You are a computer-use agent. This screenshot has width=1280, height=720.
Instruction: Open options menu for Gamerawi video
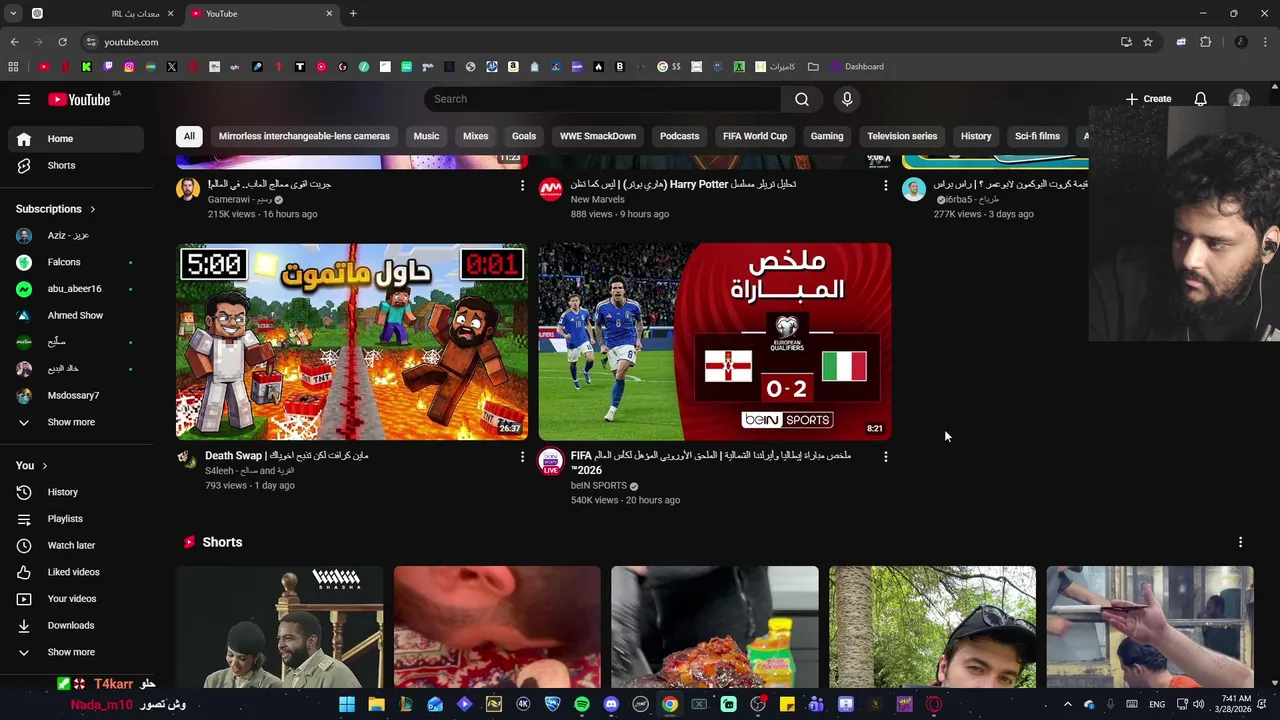[x=522, y=185]
